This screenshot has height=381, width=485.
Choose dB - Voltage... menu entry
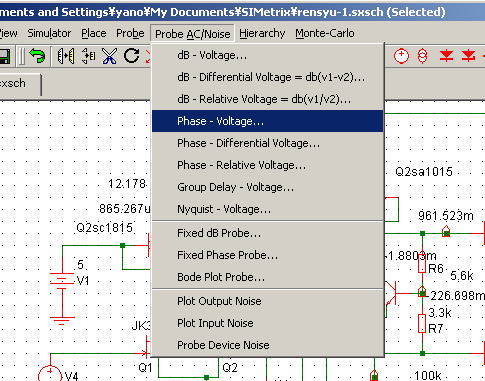tap(268, 55)
